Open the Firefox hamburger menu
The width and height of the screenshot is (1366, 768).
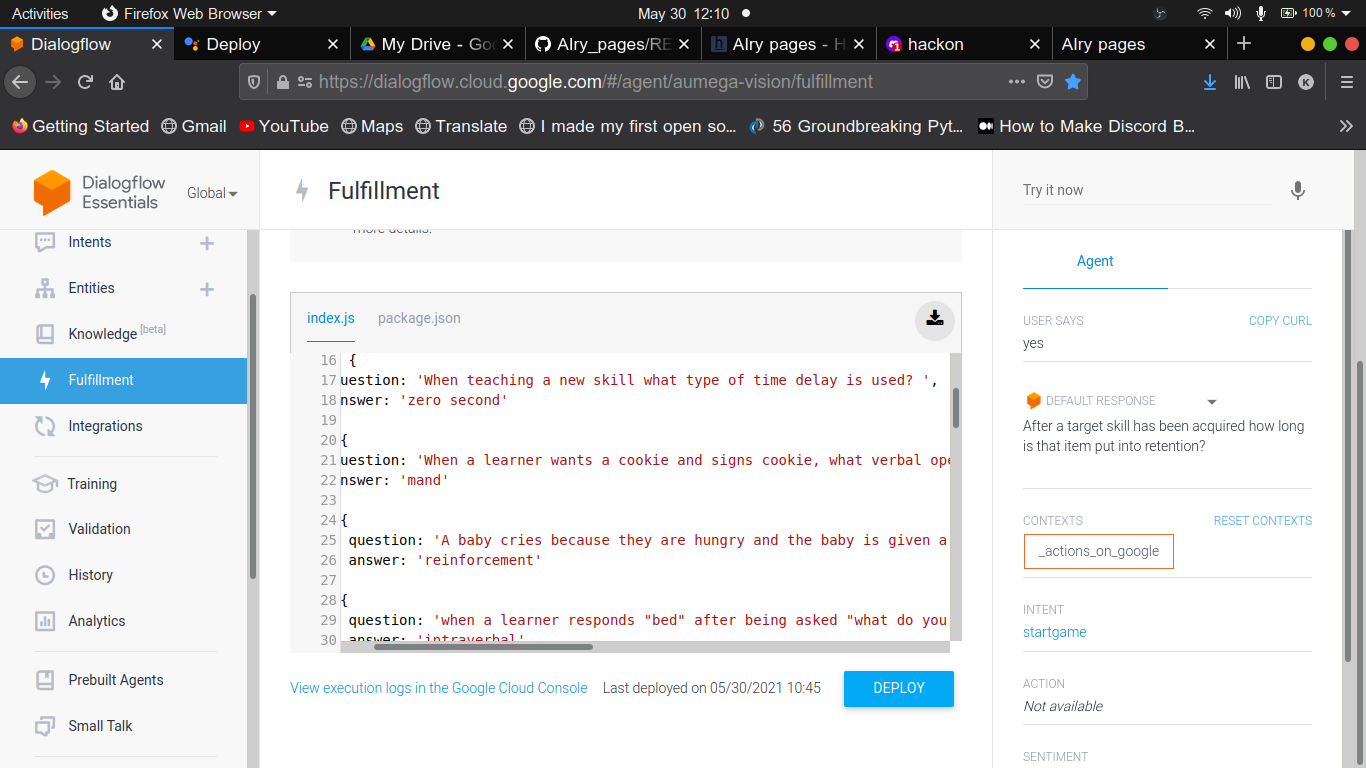pyautogui.click(x=1347, y=82)
